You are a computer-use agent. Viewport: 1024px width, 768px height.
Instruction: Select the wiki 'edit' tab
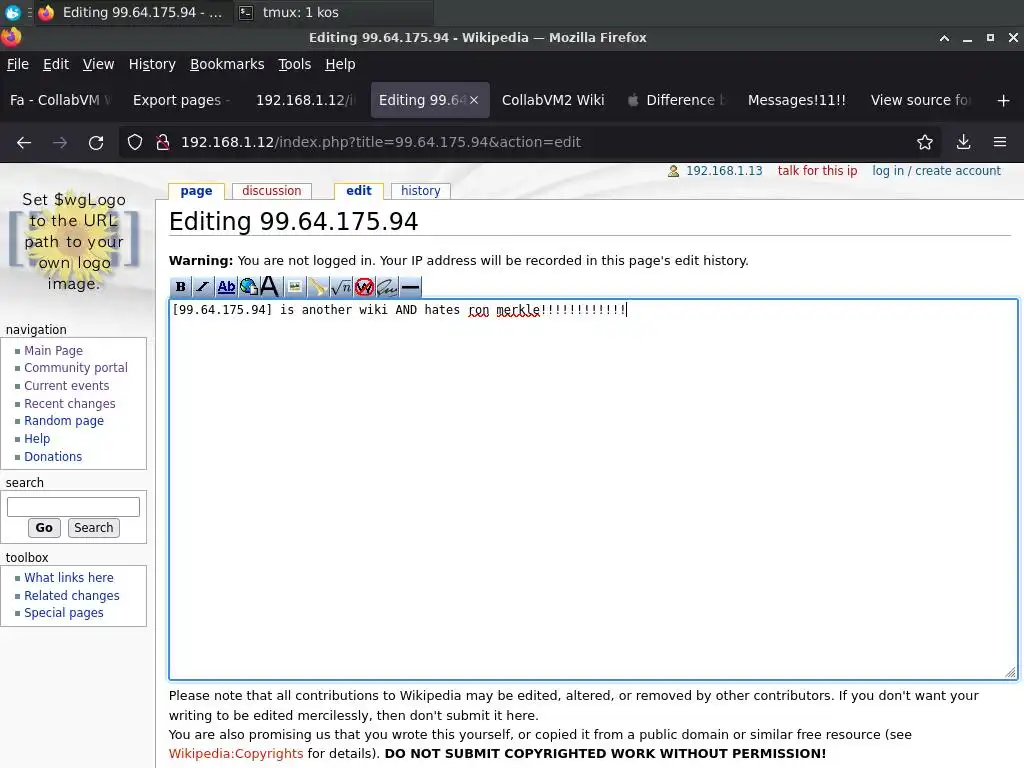[359, 191]
